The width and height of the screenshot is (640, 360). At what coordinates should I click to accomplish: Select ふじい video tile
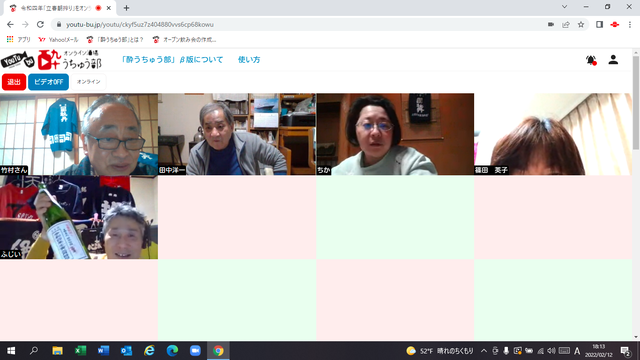(79, 217)
